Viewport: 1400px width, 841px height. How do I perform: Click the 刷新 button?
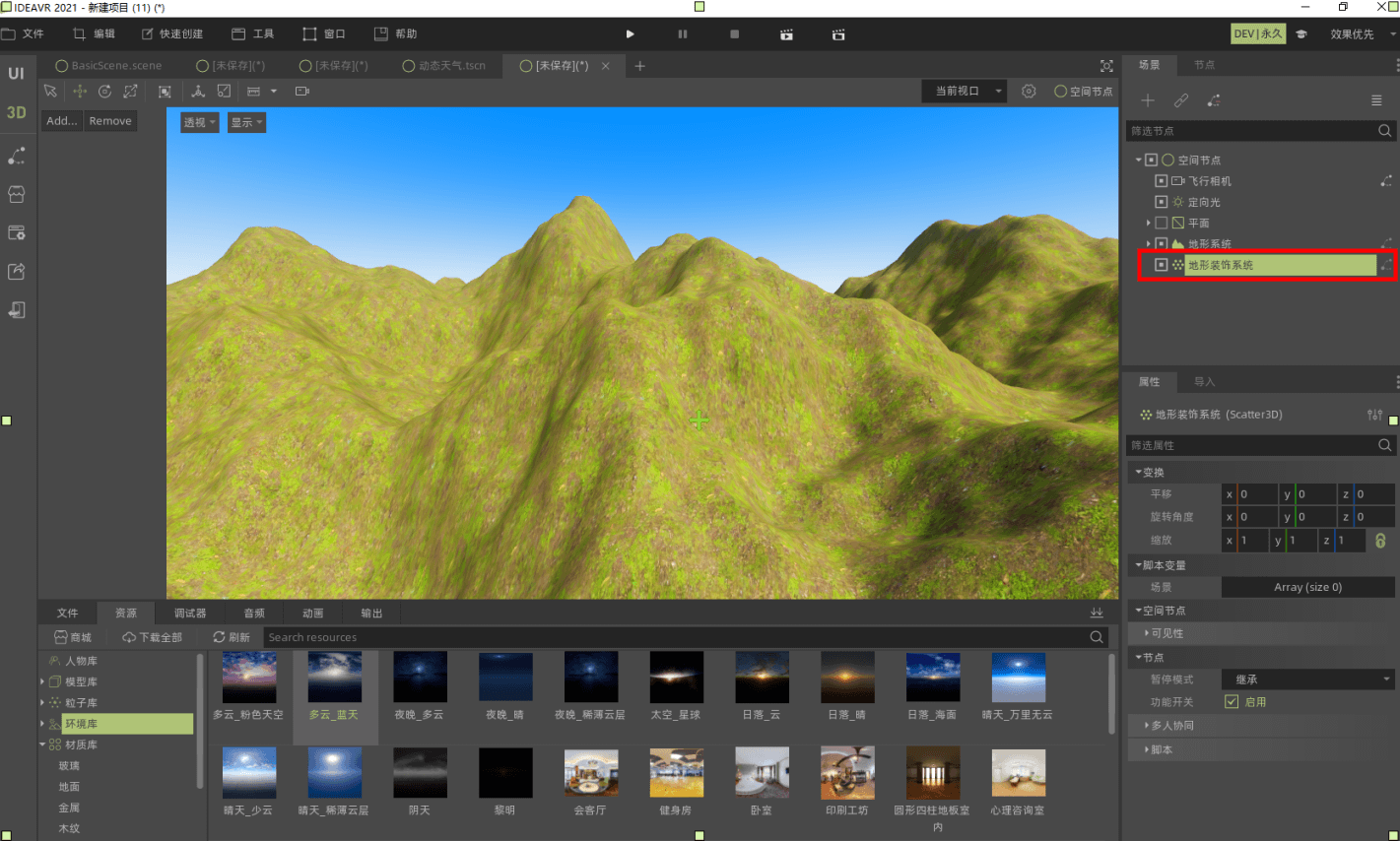coord(232,637)
